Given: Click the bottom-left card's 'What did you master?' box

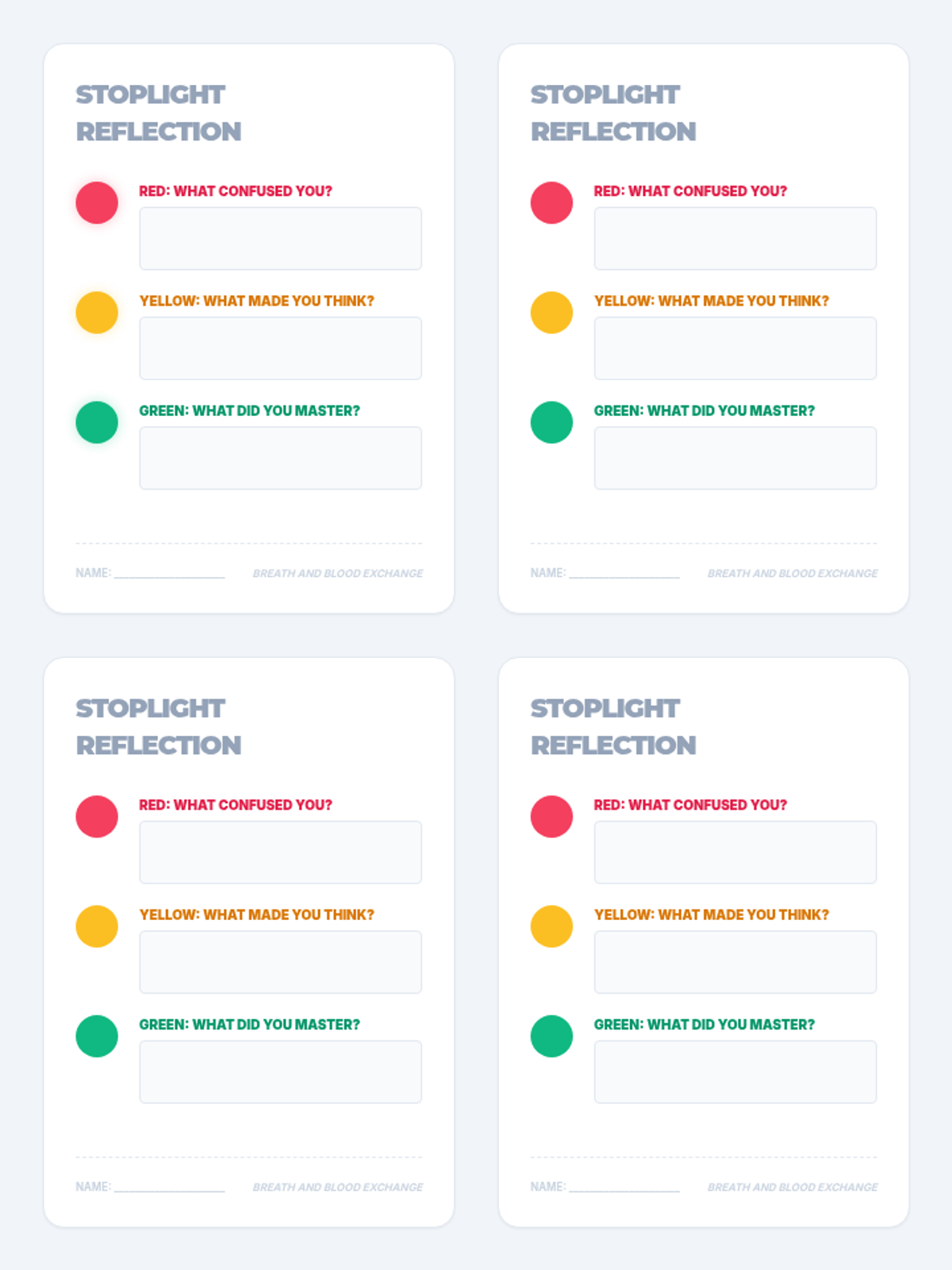Looking at the screenshot, I should [280, 1072].
